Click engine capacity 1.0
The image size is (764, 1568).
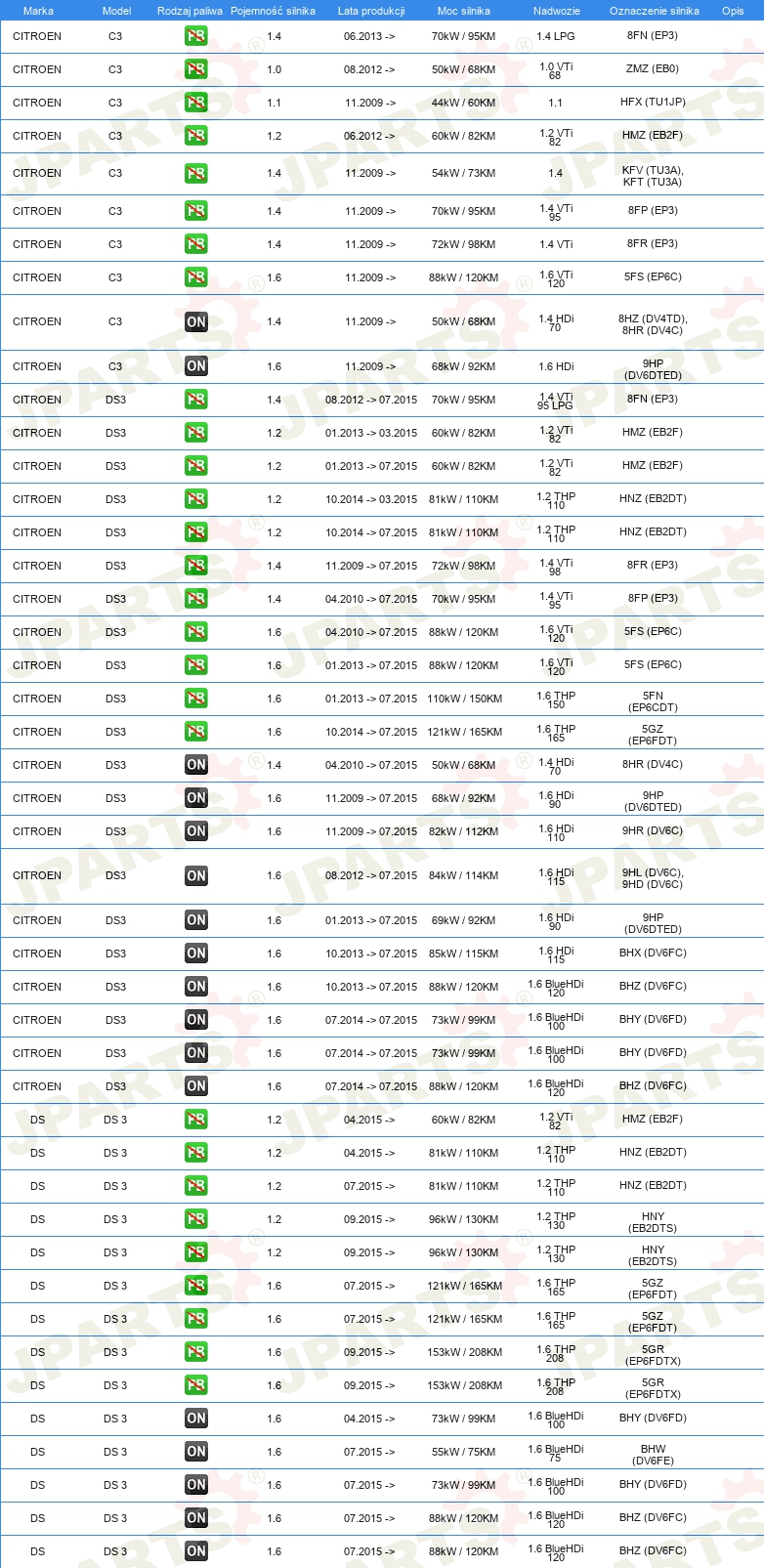tap(275, 69)
